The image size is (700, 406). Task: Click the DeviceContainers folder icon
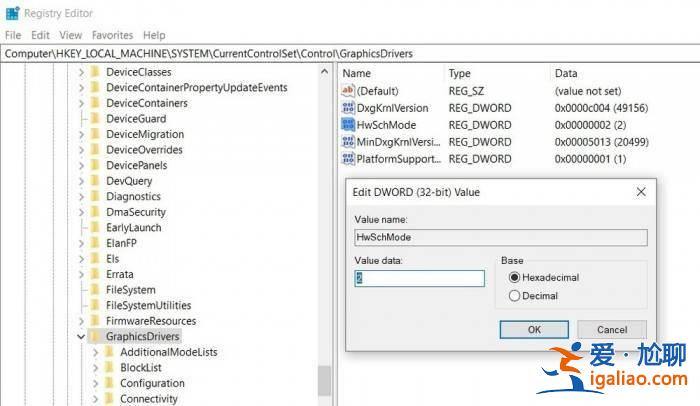click(x=95, y=103)
